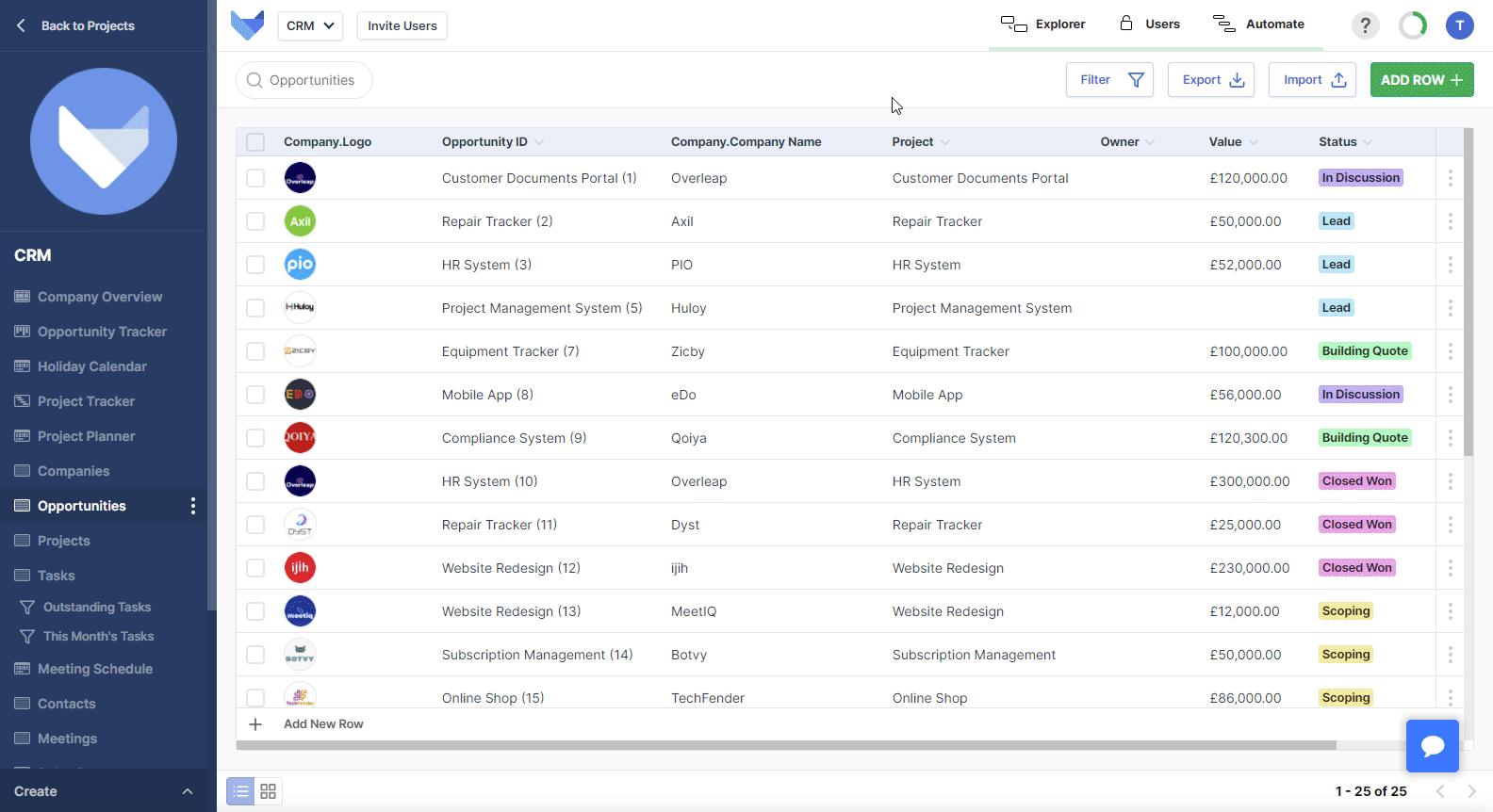Open row options for HR System (3)
The width and height of the screenshot is (1493, 812).
(x=1450, y=265)
